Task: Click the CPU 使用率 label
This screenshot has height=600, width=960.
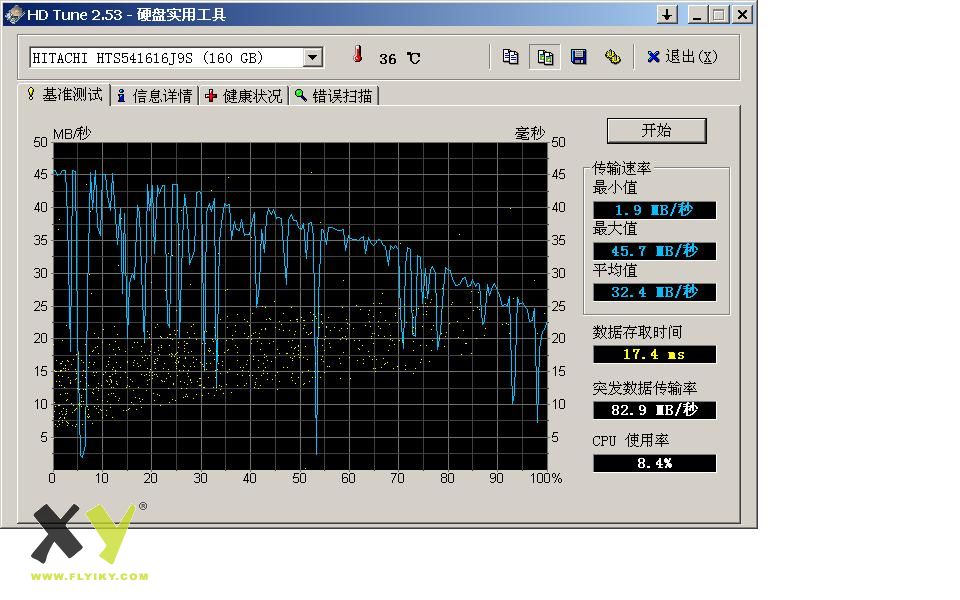Action: 630,441
